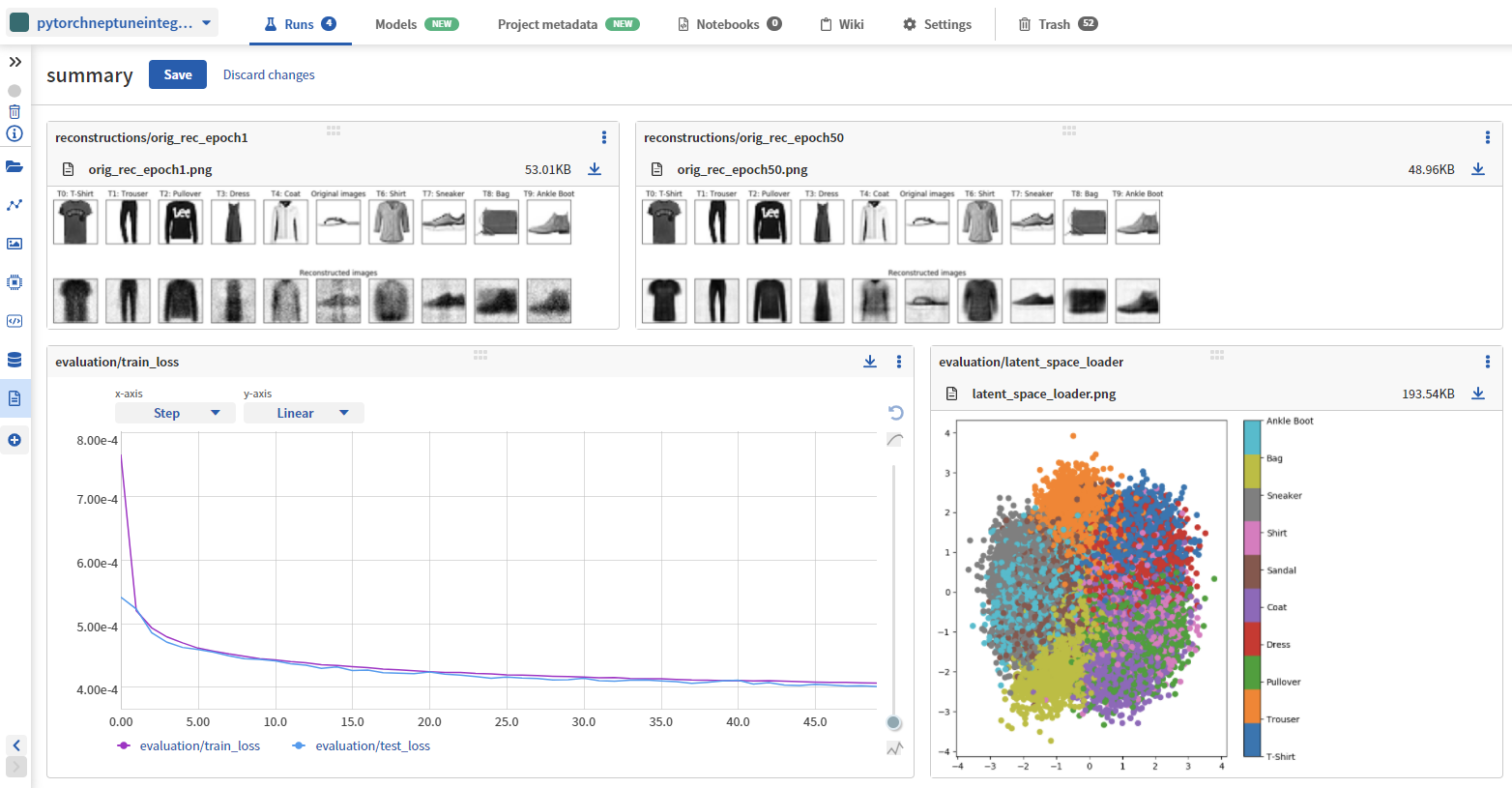Open the artifacts database icon in sidebar
Image resolution: width=1512 pixels, height=788 pixels.
(x=15, y=360)
